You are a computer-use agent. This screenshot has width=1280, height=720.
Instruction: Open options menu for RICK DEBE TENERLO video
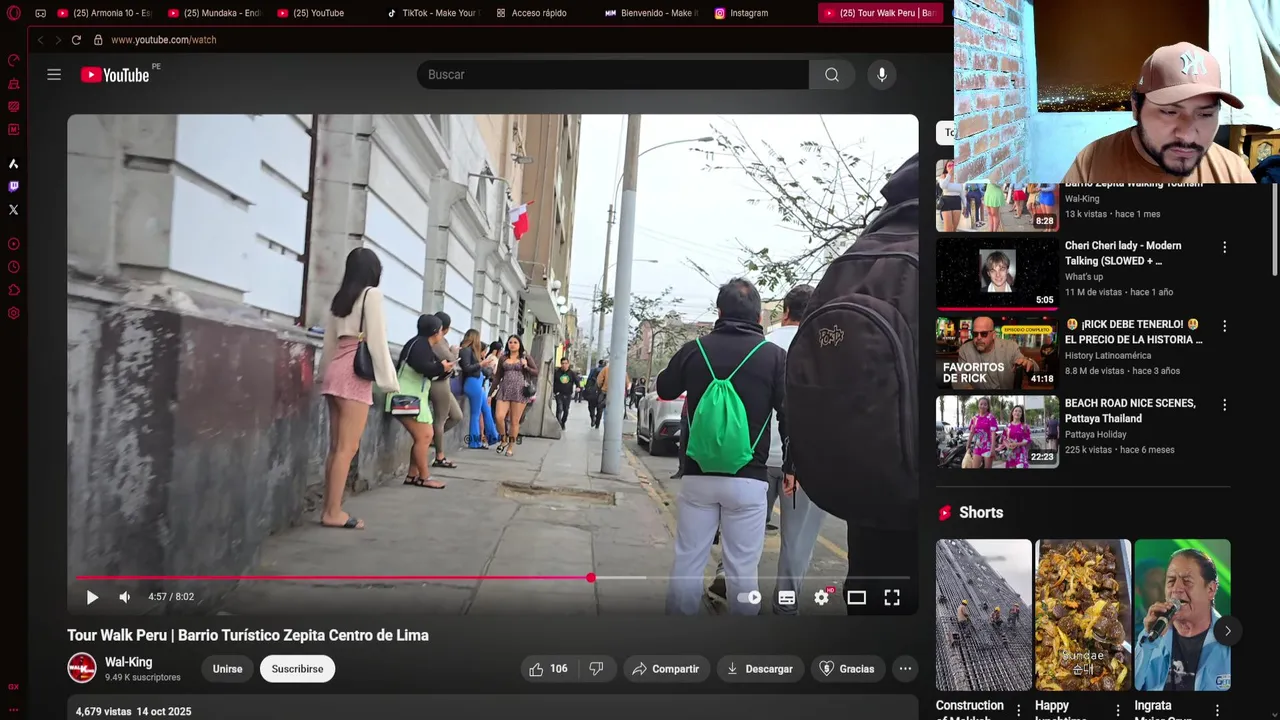click(x=1224, y=326)
